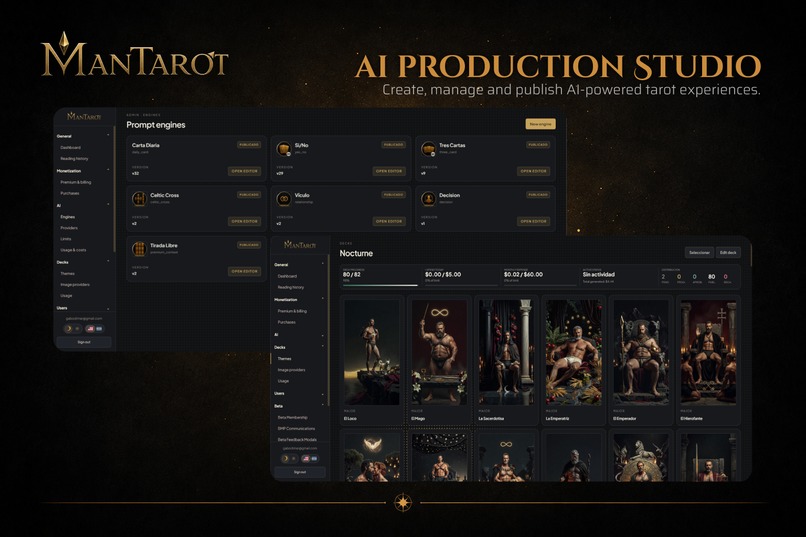Click ManTarot logo in Nocturne window sidebar
This screenshot has height=537, width=806.
300,245
